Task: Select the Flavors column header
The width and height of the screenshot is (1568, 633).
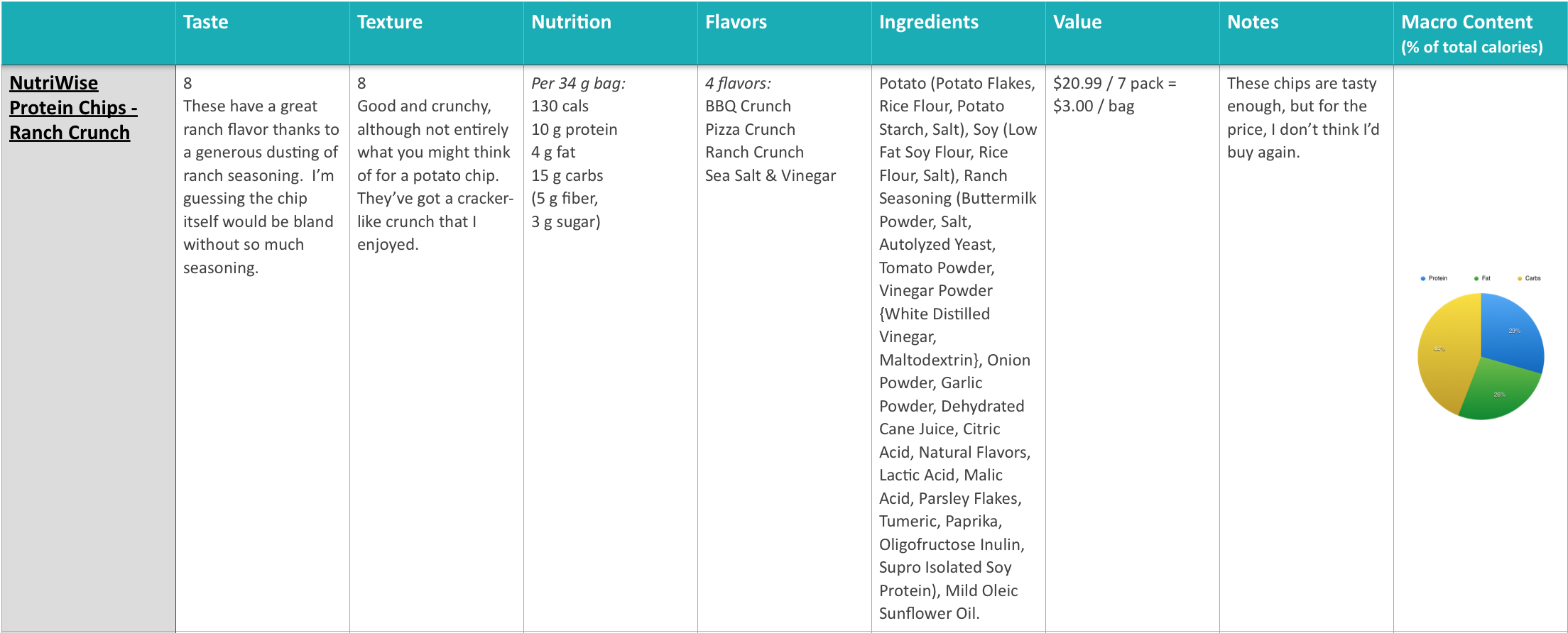Action: [736, 22]
